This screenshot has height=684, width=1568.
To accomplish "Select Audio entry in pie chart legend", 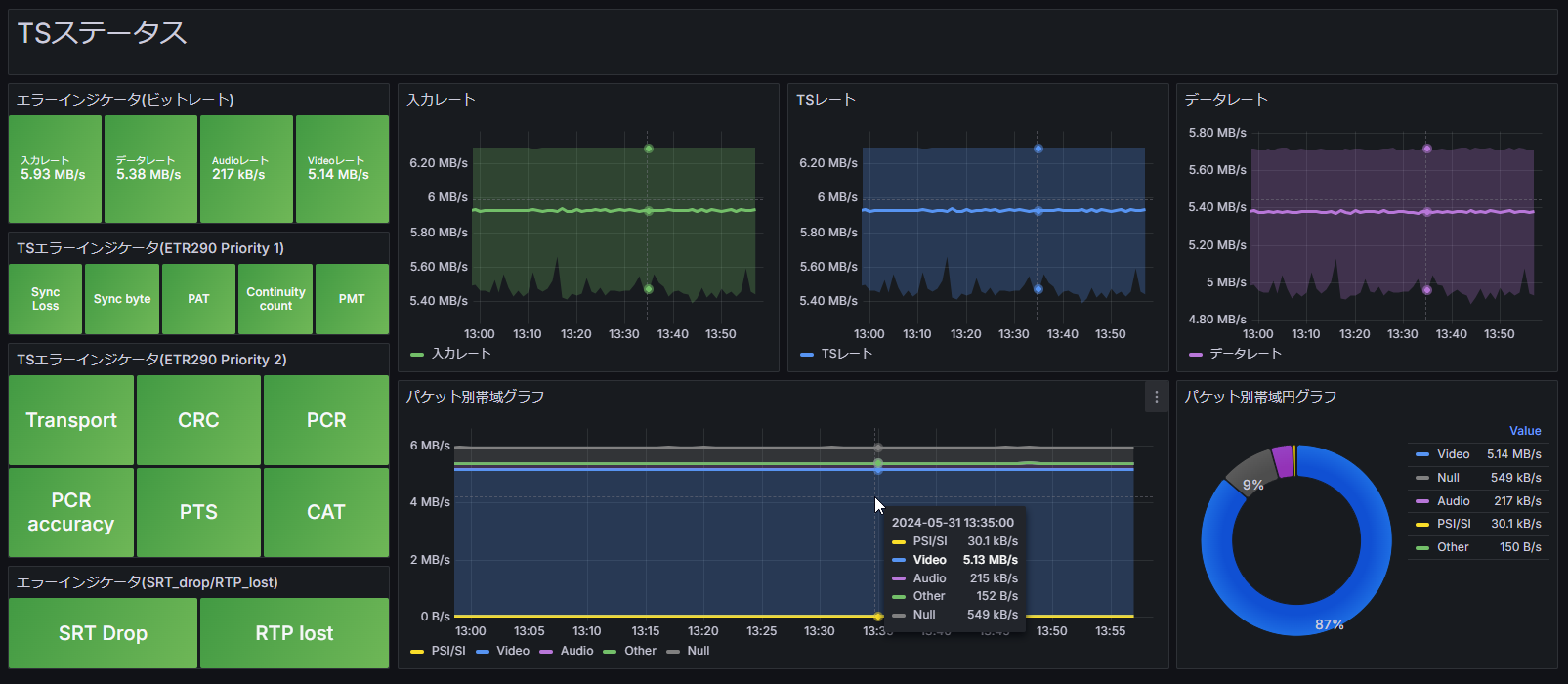I will 1453,501.
